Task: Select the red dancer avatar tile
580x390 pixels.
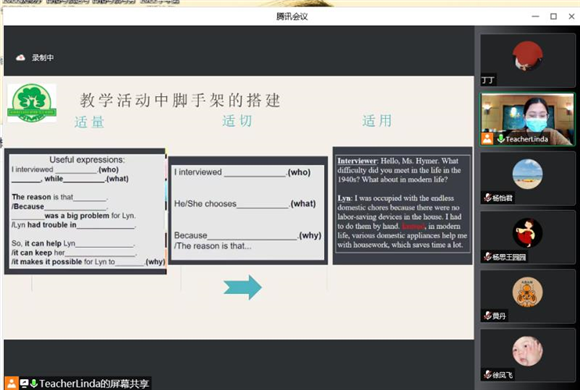Action: [x=527, y=233]
